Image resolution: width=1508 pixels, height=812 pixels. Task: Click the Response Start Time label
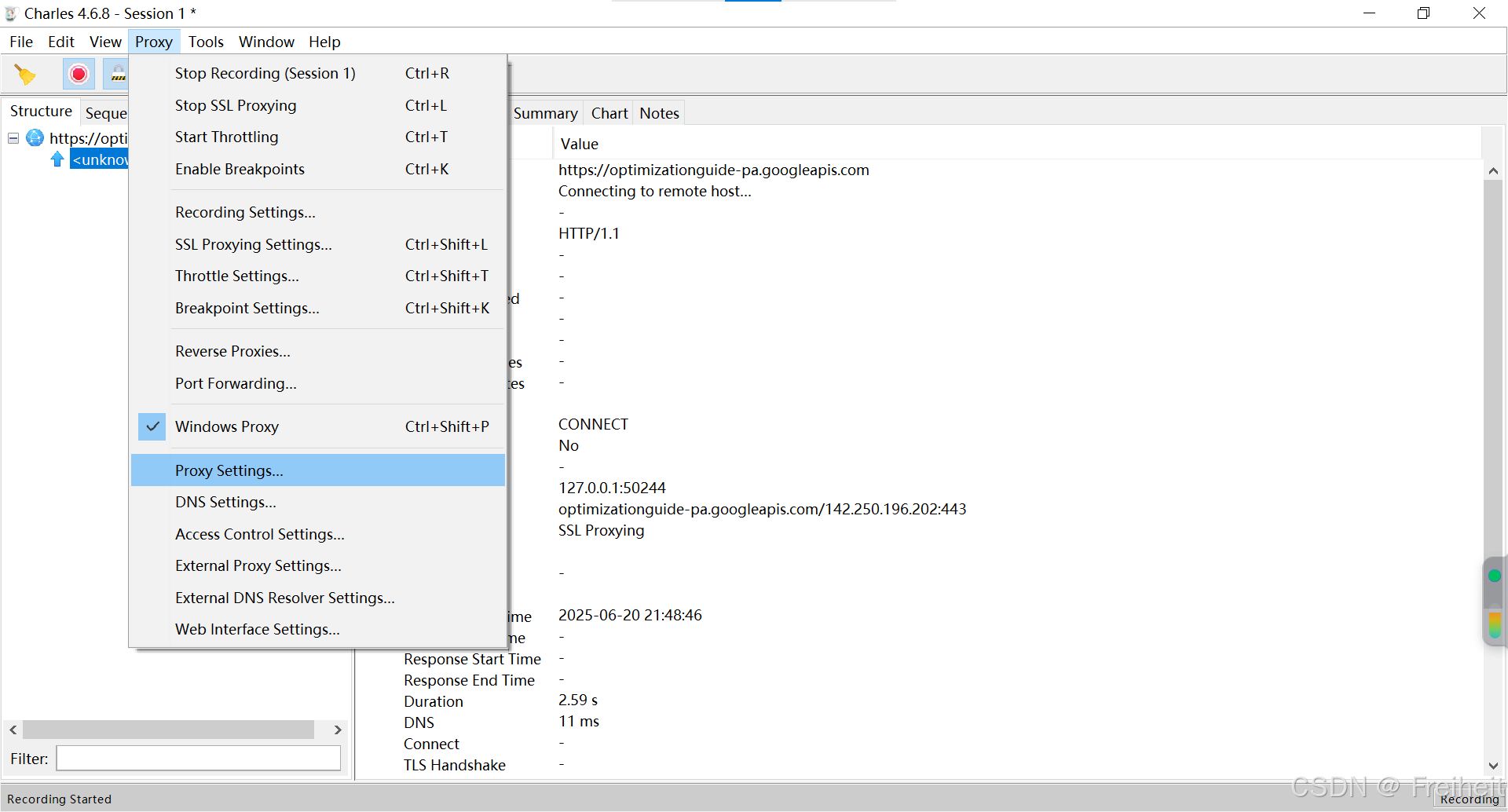472,659
